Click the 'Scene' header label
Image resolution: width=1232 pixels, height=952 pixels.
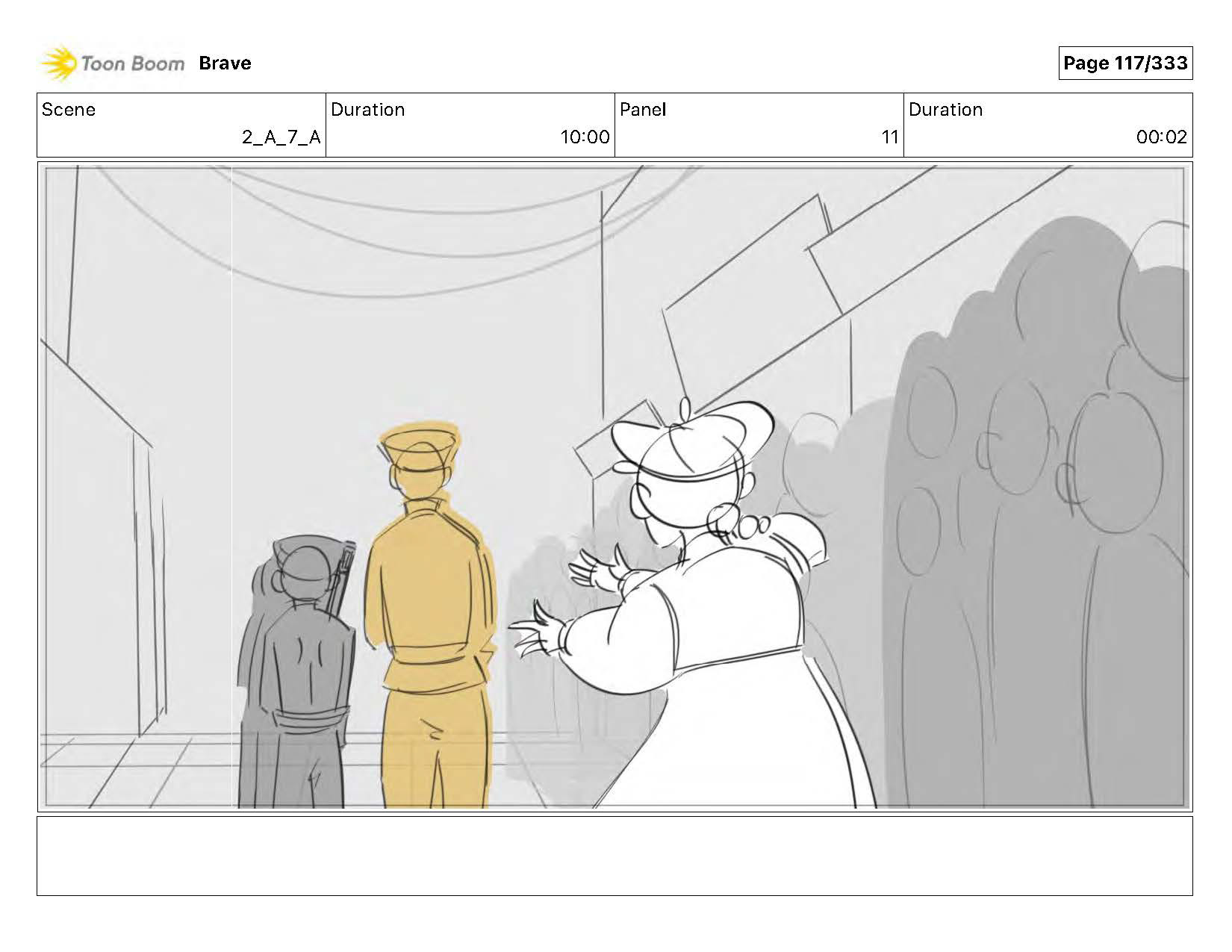tap(69, 110)
